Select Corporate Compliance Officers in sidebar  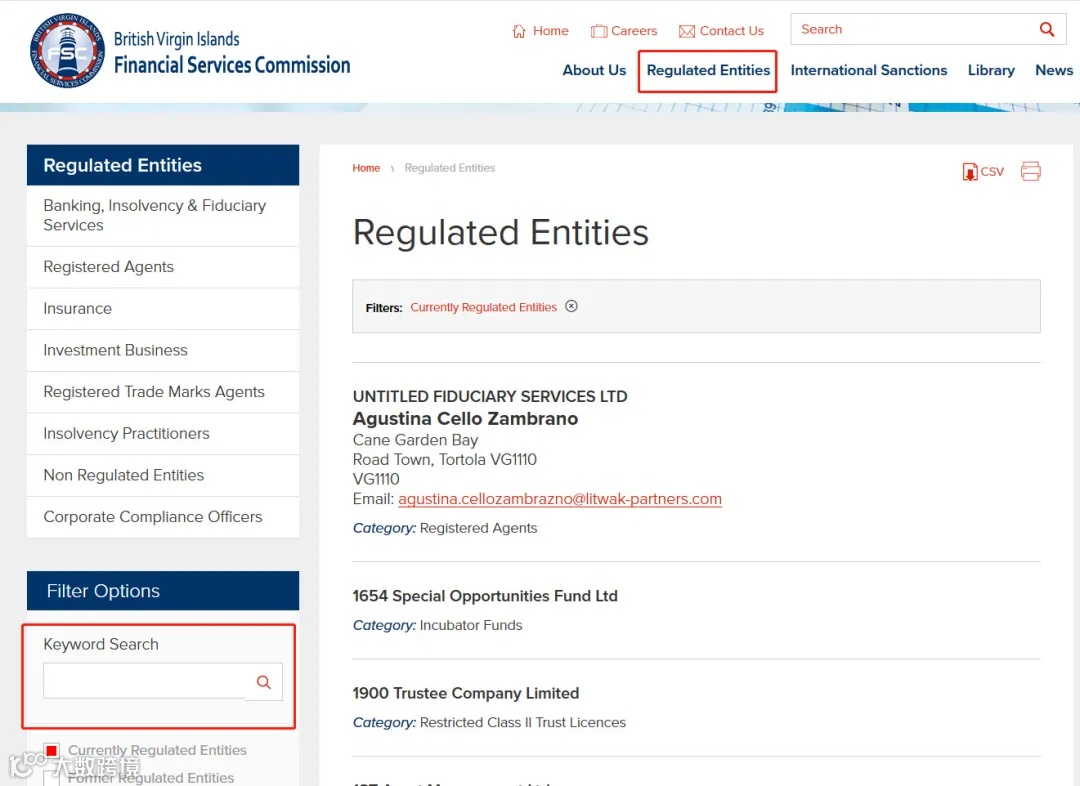163,517
